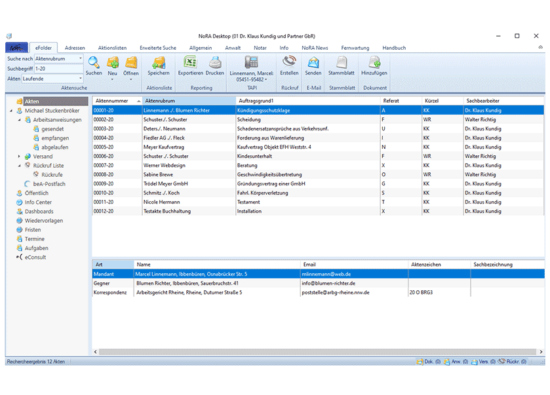Click the E-Mail Senden icon
Viewport: 550px width, 395px height.
coord(313,62)
